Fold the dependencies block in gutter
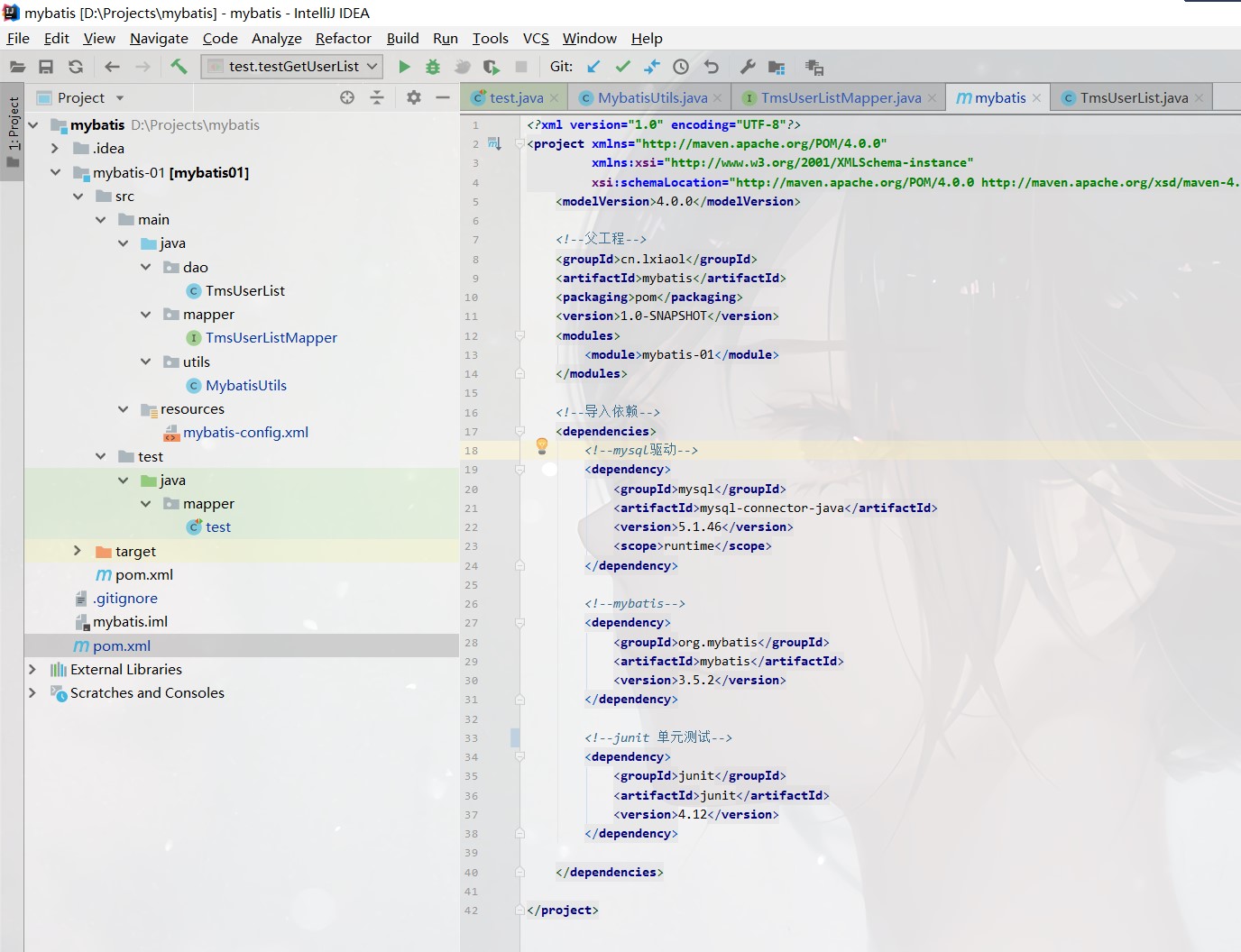 [x=519, y=432]
